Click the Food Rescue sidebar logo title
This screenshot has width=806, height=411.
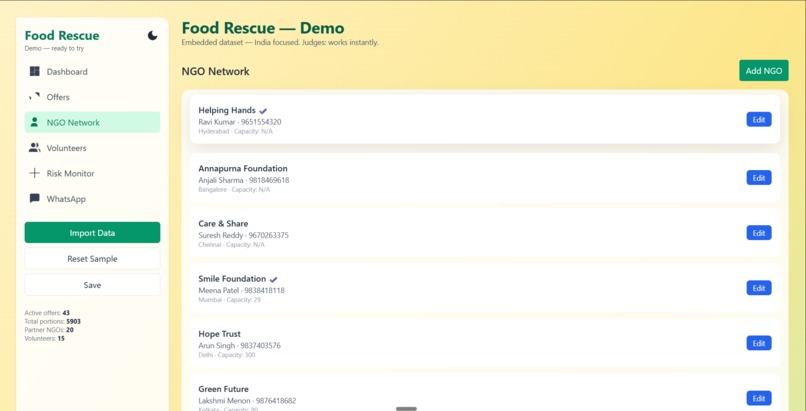62,35
